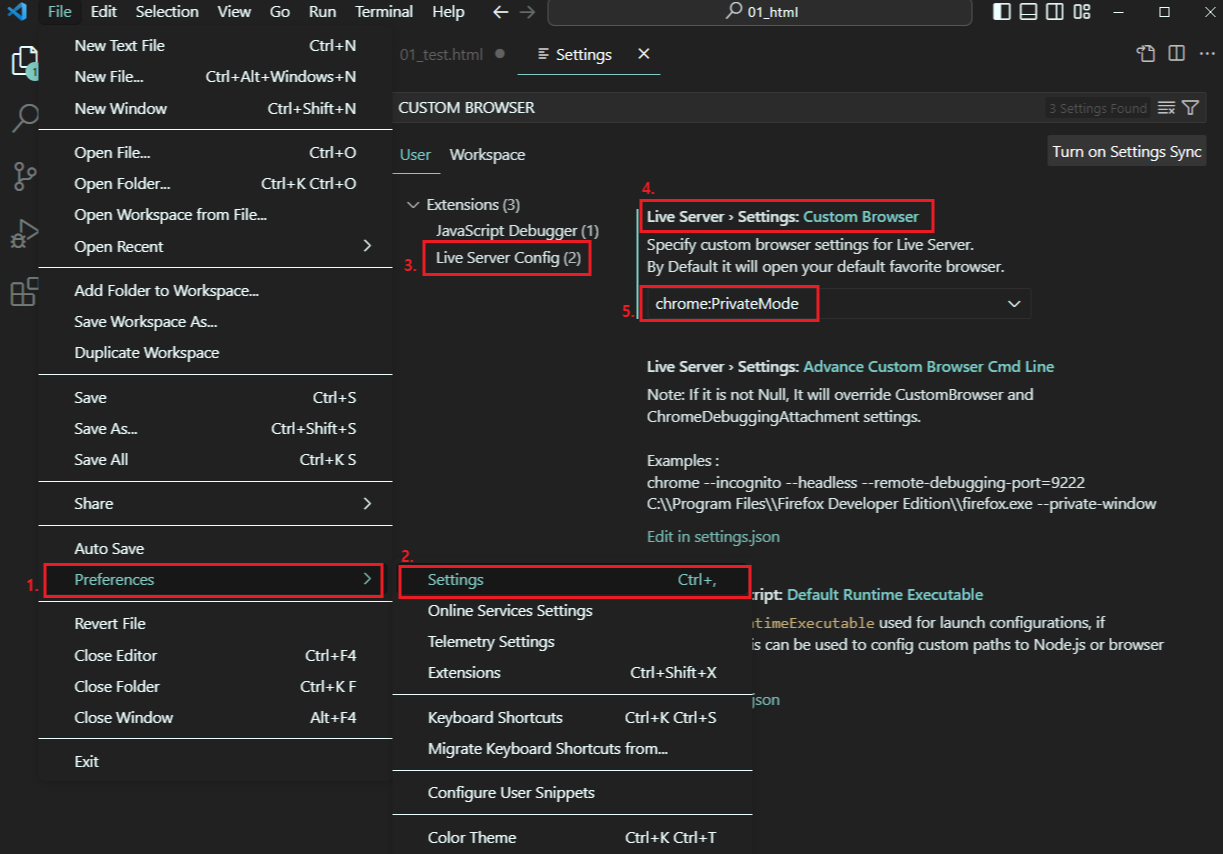Viewport: 1223px width, 854px height.
Task: Choose Configure User Snippets submenu entry
Action: click(573, 793)
